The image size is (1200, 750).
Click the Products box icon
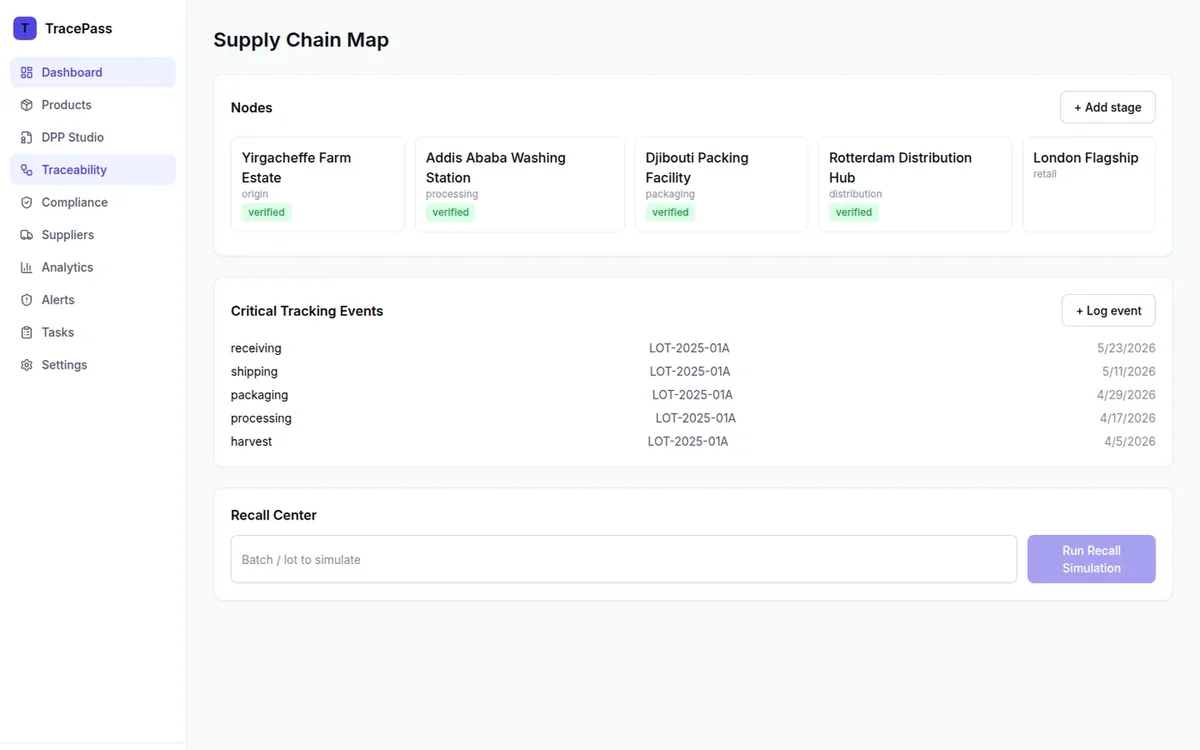27,105
